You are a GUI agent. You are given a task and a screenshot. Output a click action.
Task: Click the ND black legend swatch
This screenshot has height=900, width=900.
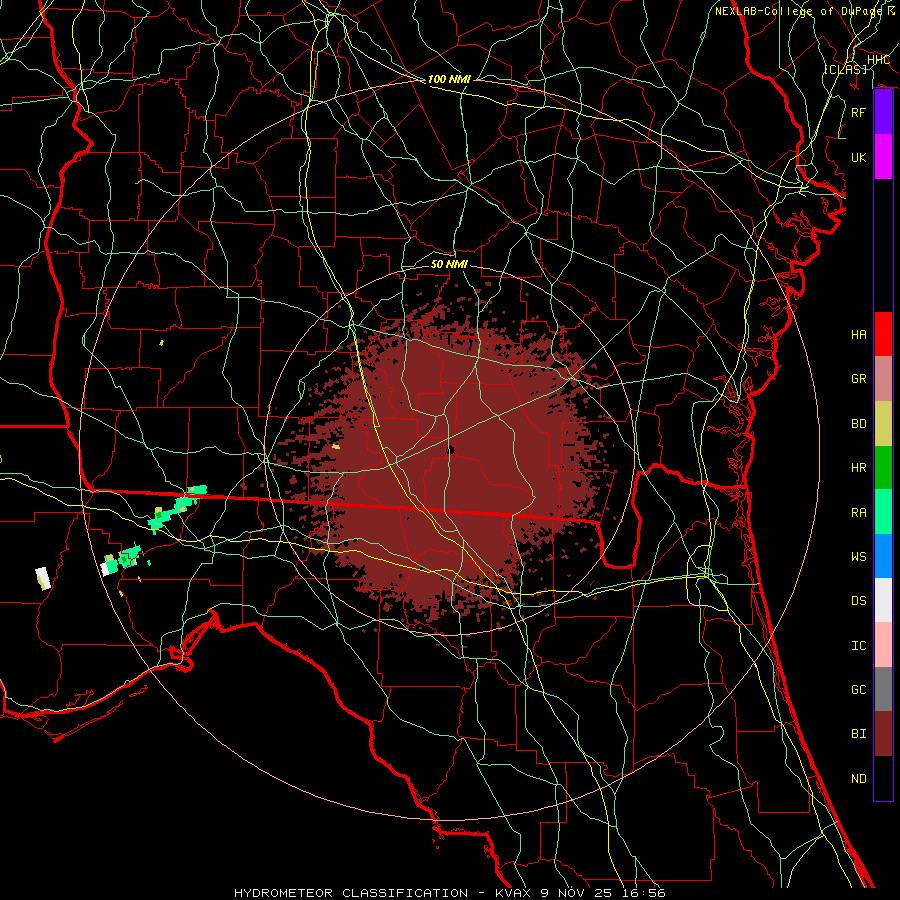(883, 778)
